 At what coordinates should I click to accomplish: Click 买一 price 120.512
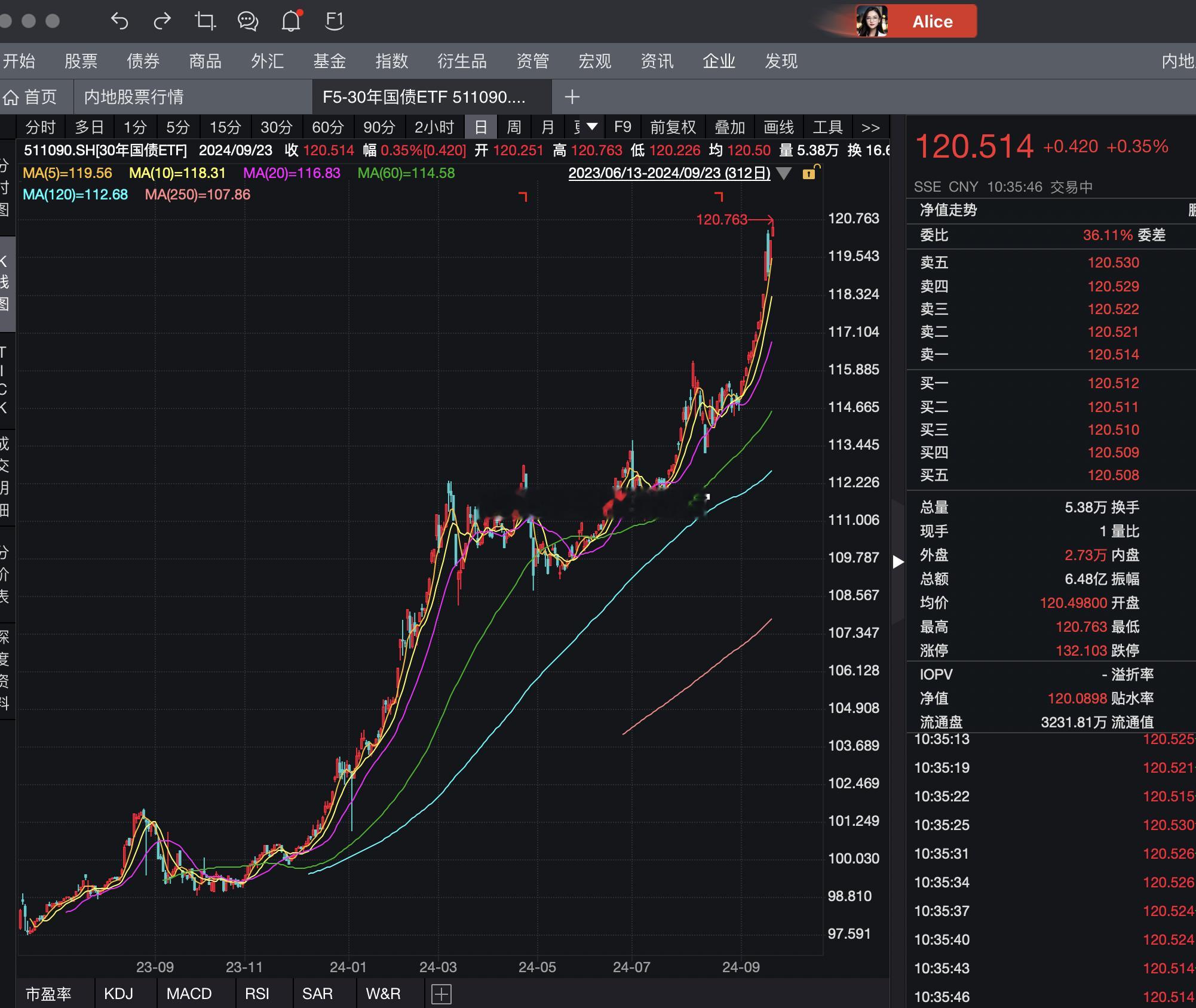[1113, 383]
